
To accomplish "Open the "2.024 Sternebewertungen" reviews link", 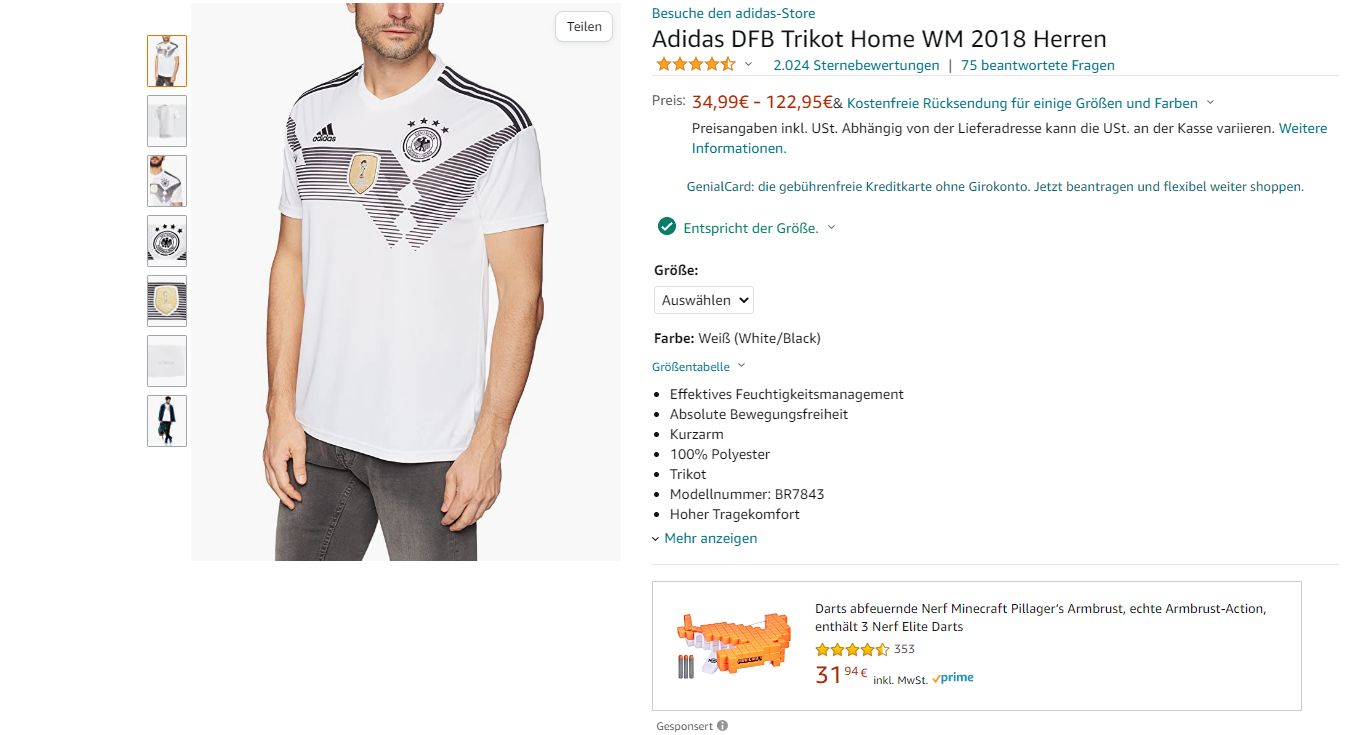I will (x=856, y=63).
